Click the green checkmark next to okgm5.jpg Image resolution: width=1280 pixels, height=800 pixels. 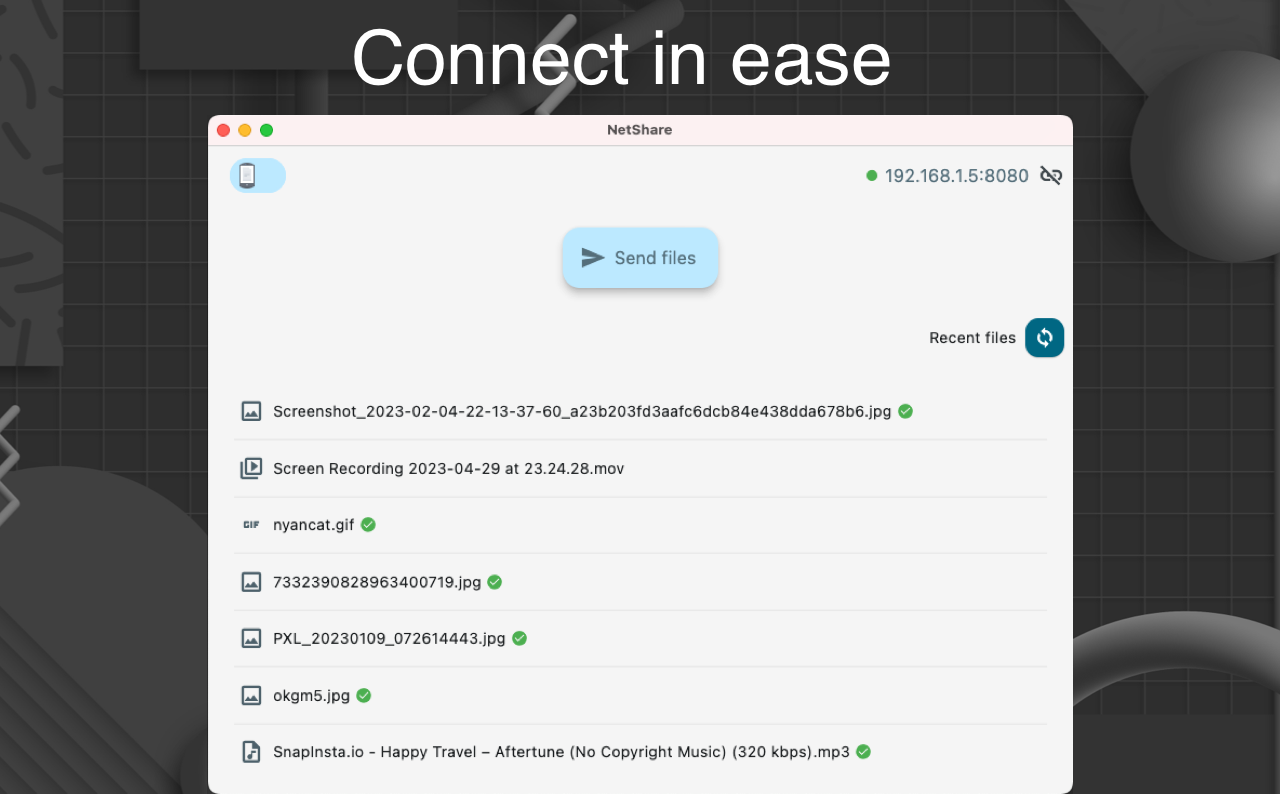pyautogui.click(x=364, y=695)
